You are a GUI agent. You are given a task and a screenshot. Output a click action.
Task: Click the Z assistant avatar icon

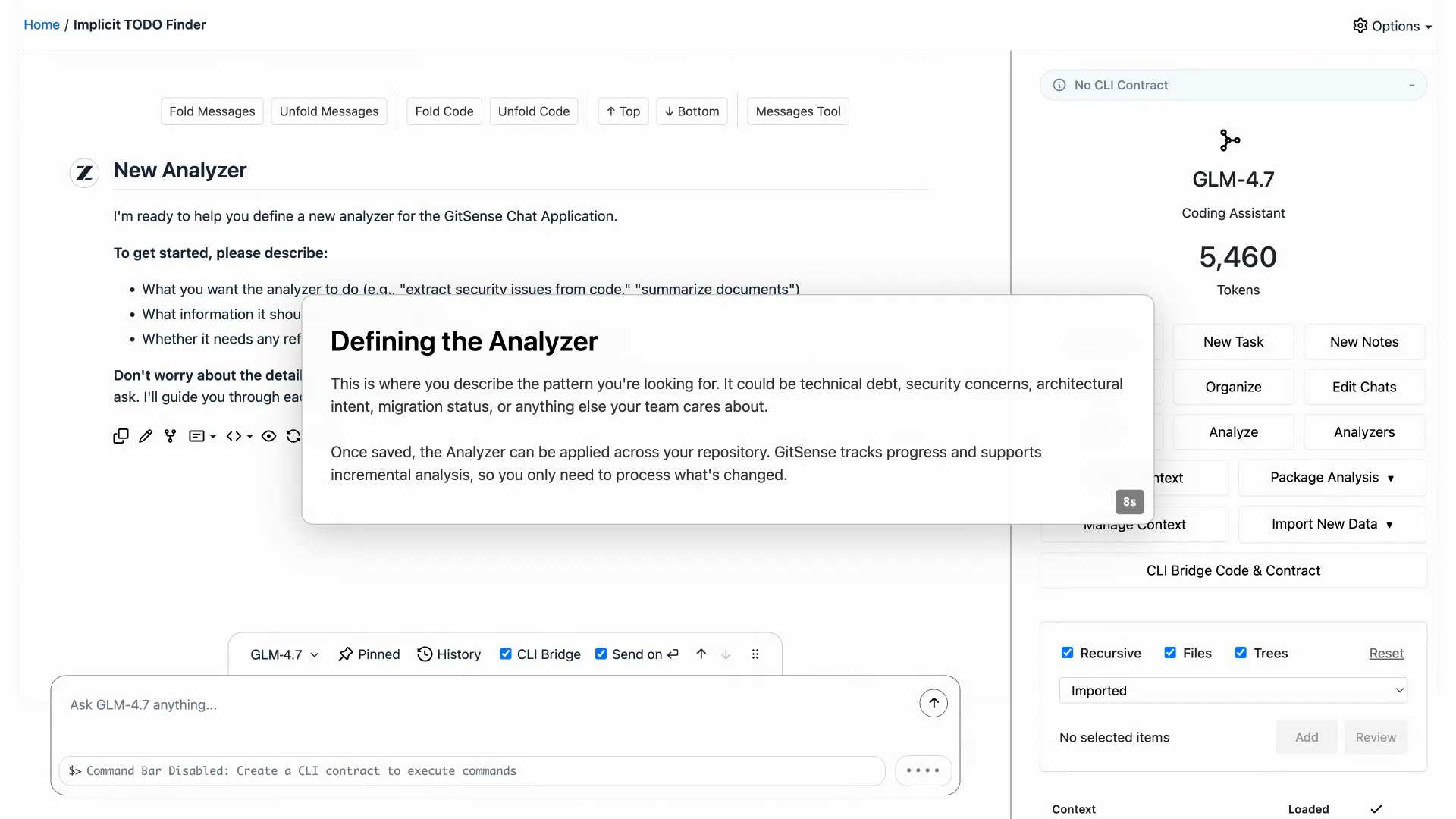point(84,174)
